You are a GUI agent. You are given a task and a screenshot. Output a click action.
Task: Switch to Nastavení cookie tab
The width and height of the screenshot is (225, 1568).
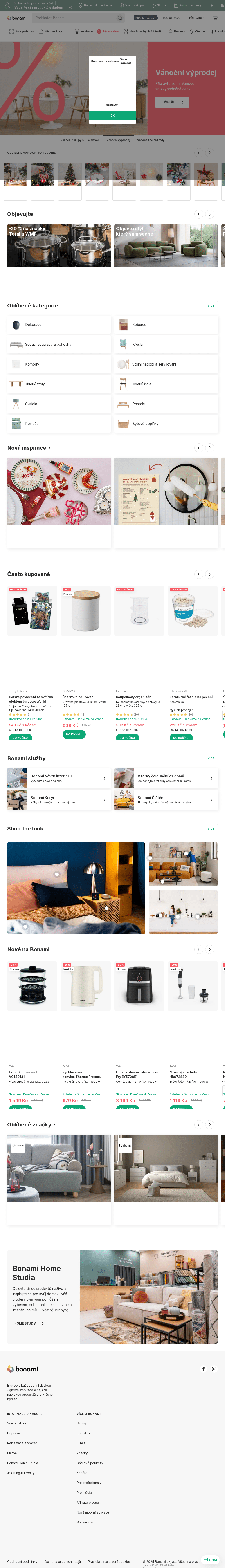(112, 61)
